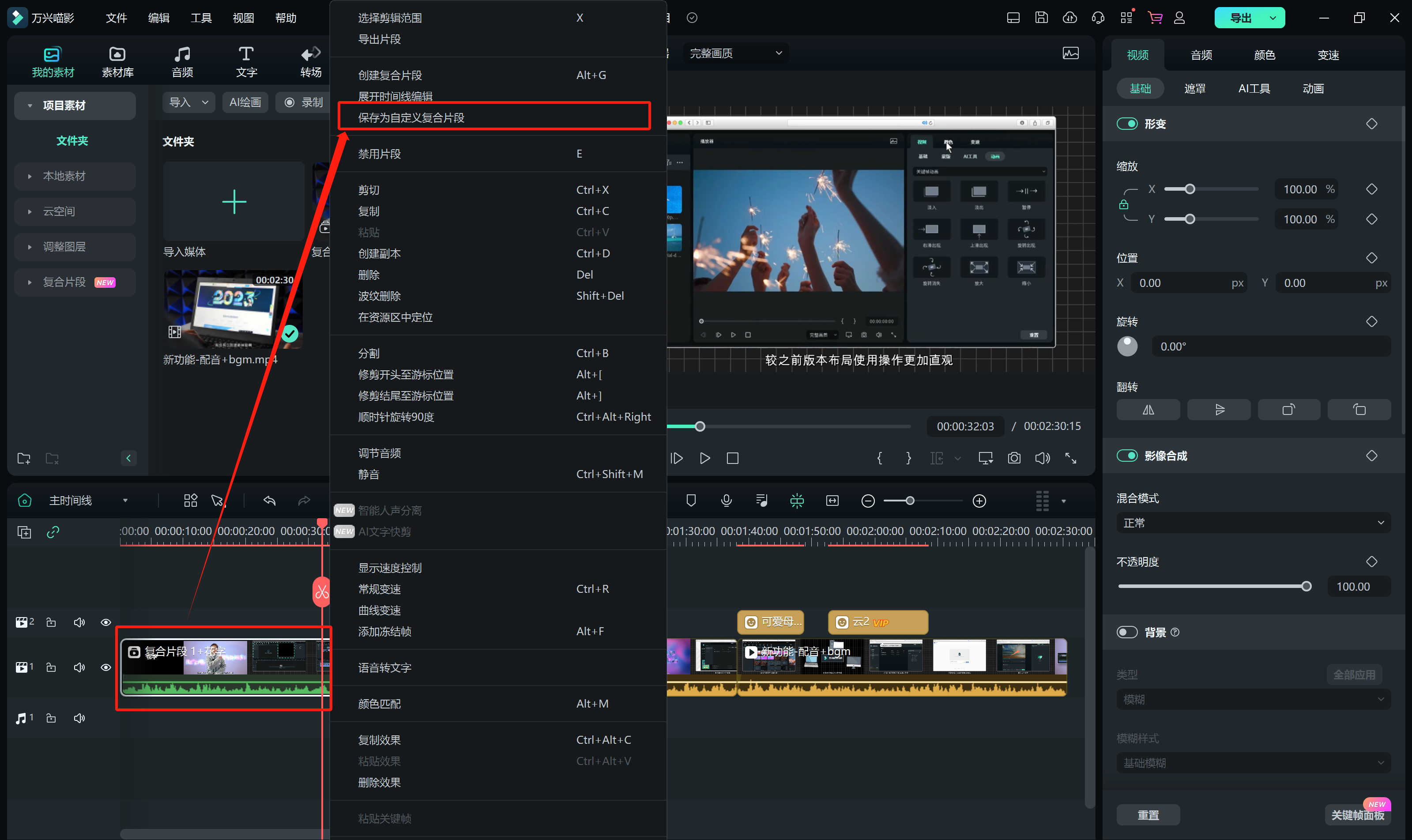Click the snapshot camera icon
Image resolution: width=1412 pixels, height=840 pixels.
pos(1013,458)
